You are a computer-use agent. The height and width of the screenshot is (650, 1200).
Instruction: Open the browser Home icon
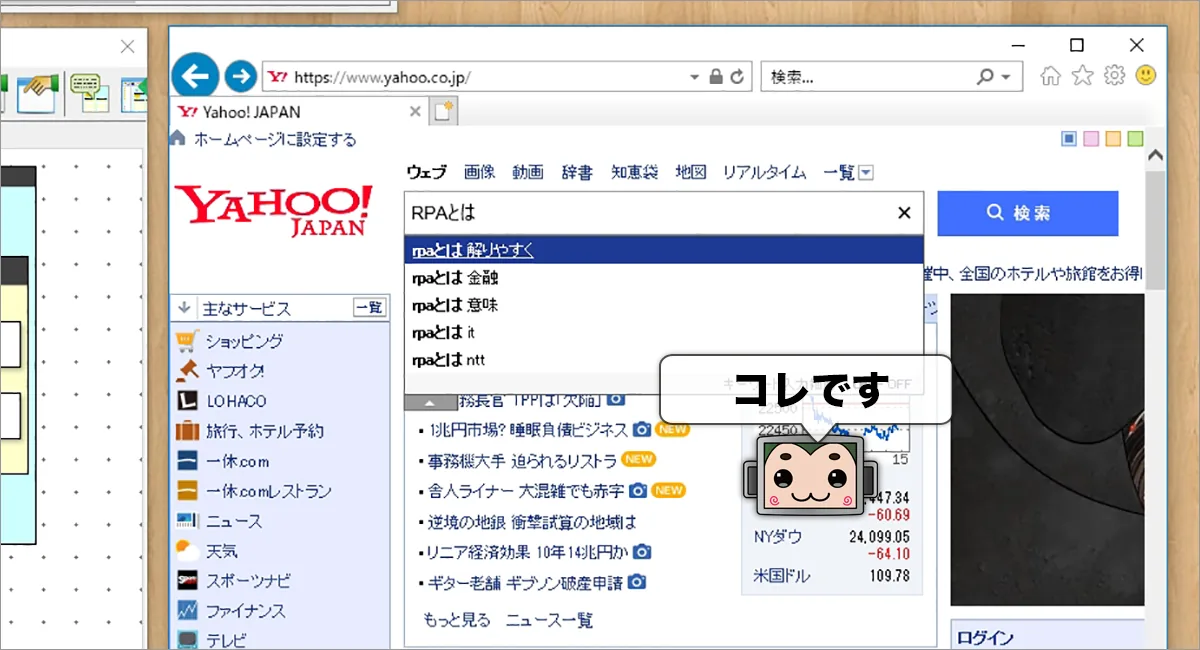pos(1050,76)
